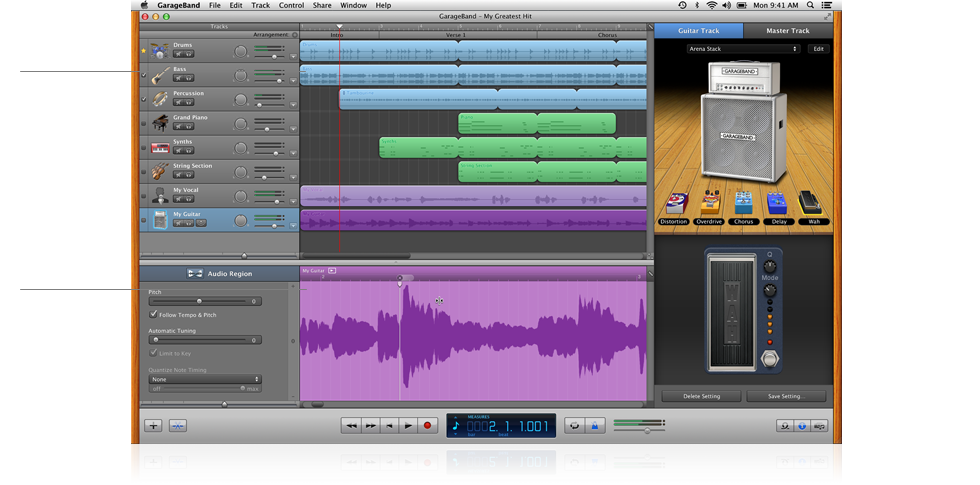Image resolution: width=980 pixels, height=485 pixels.
Task: Select the Wah pedal thumbnail
Action: click(811, 203)
